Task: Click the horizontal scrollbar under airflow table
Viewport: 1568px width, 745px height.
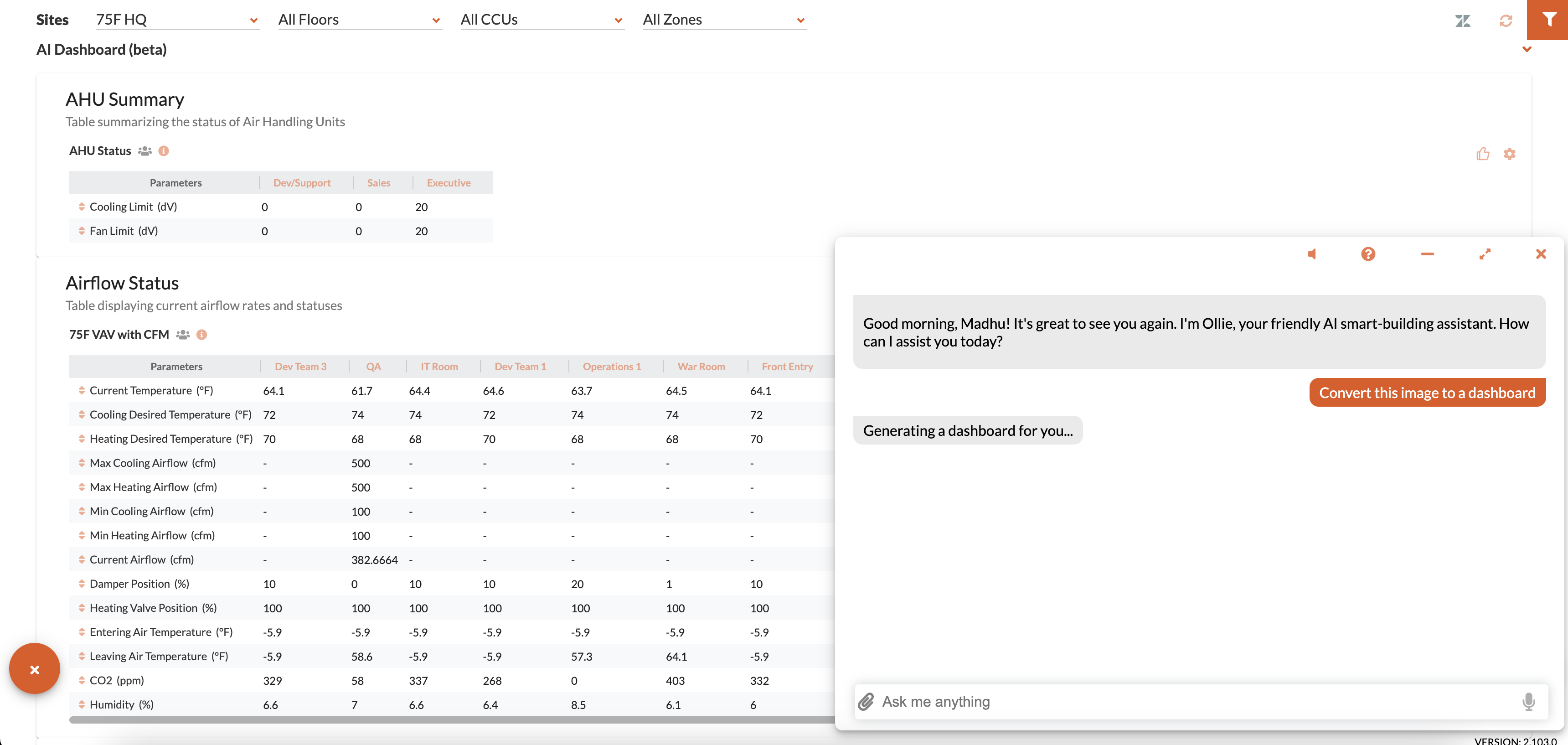Action: click(452, 720)
